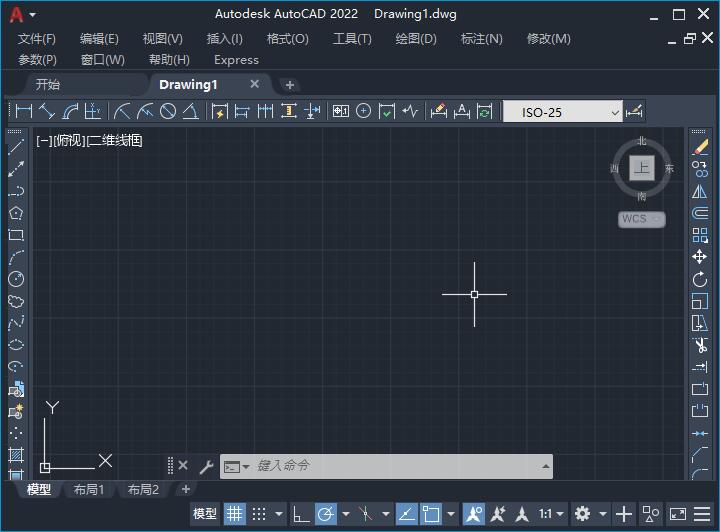The image size is (720, 532).
Task: Toggle isometric drafting in status bar
Action: (x=366, y=514)
